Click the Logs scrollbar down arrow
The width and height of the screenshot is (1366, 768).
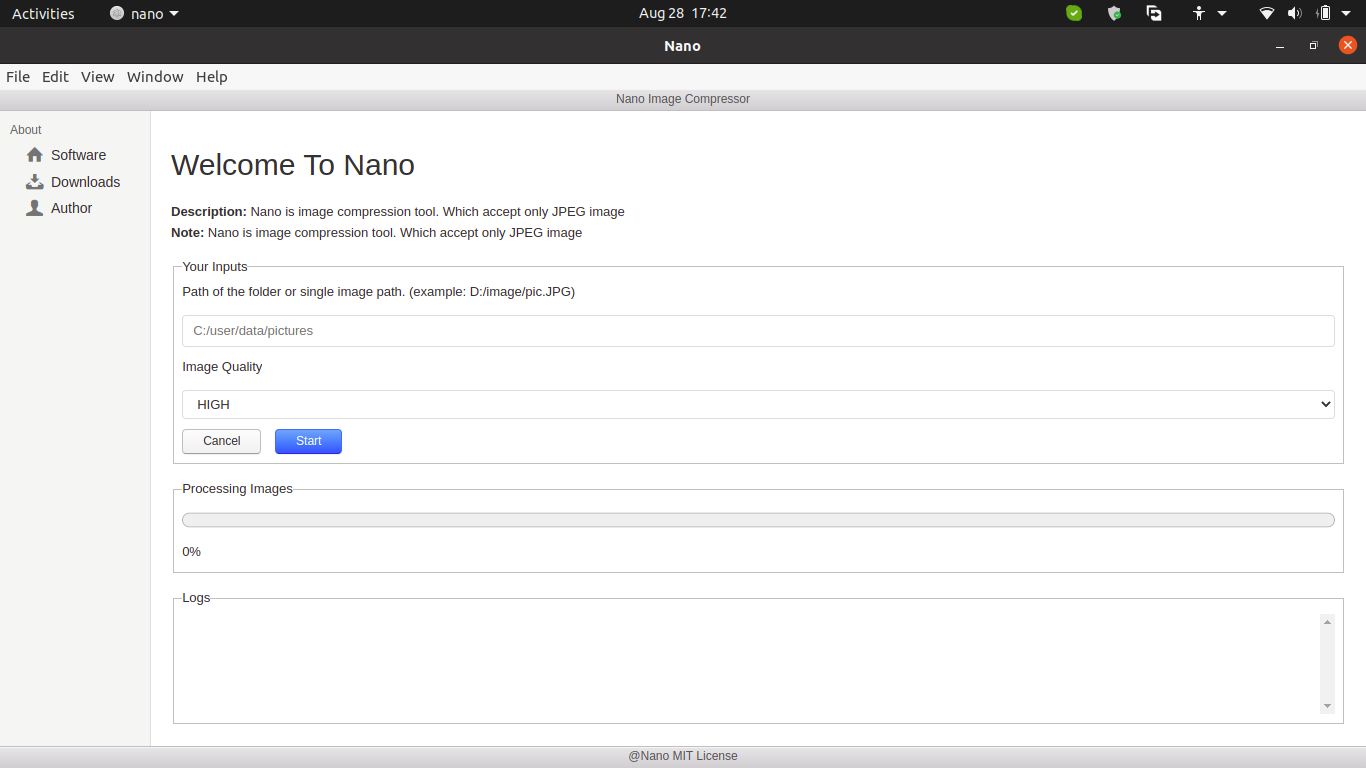tap(1328, 706)
